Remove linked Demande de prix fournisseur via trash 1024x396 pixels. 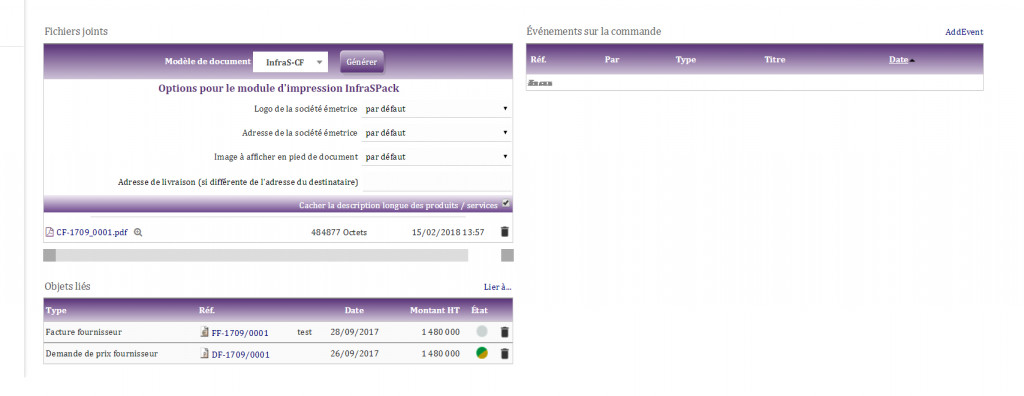coord(504,354)
